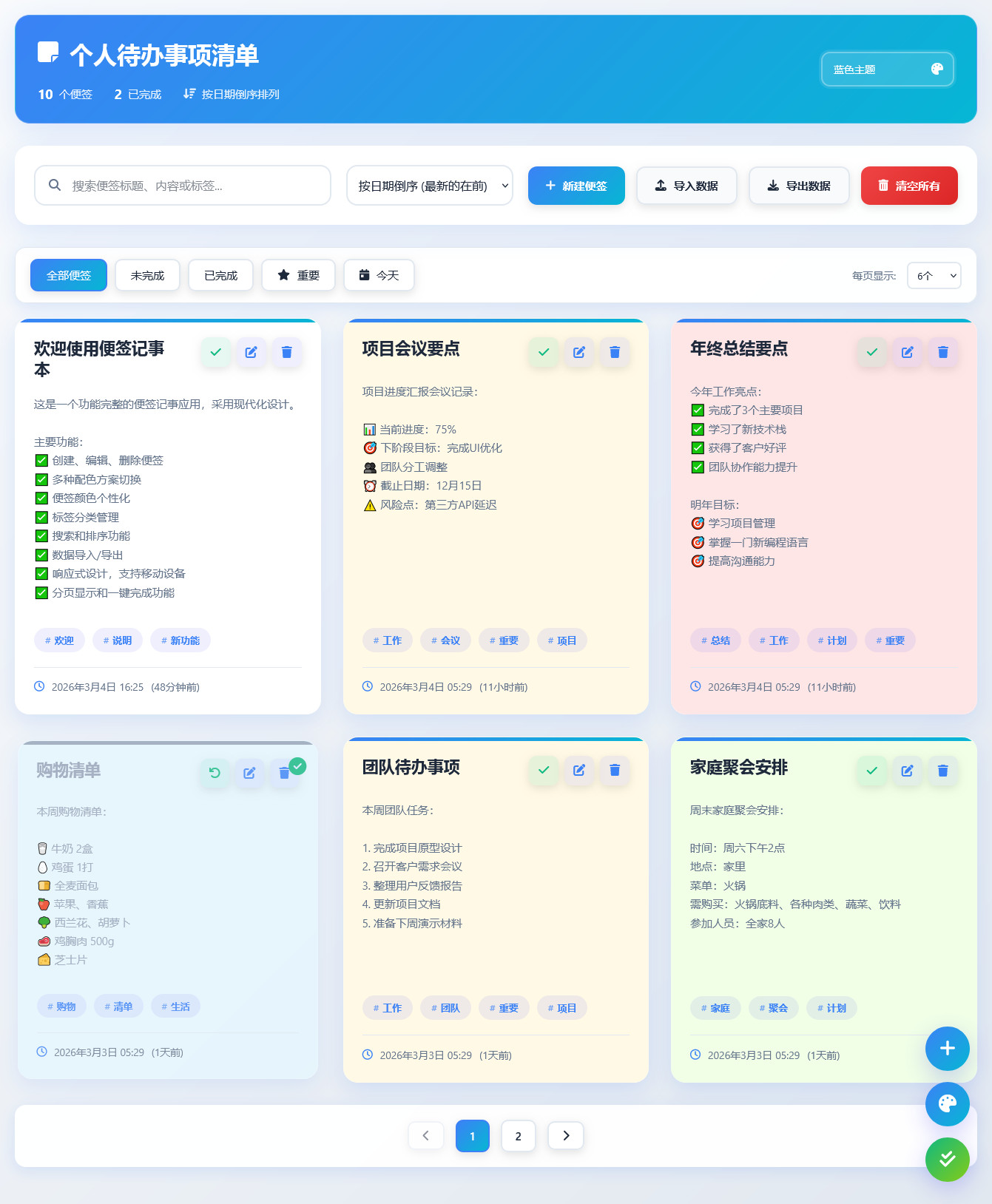Click the 新建便签 button
This screenshot has height=1204, width=992.
pos(576,186)
